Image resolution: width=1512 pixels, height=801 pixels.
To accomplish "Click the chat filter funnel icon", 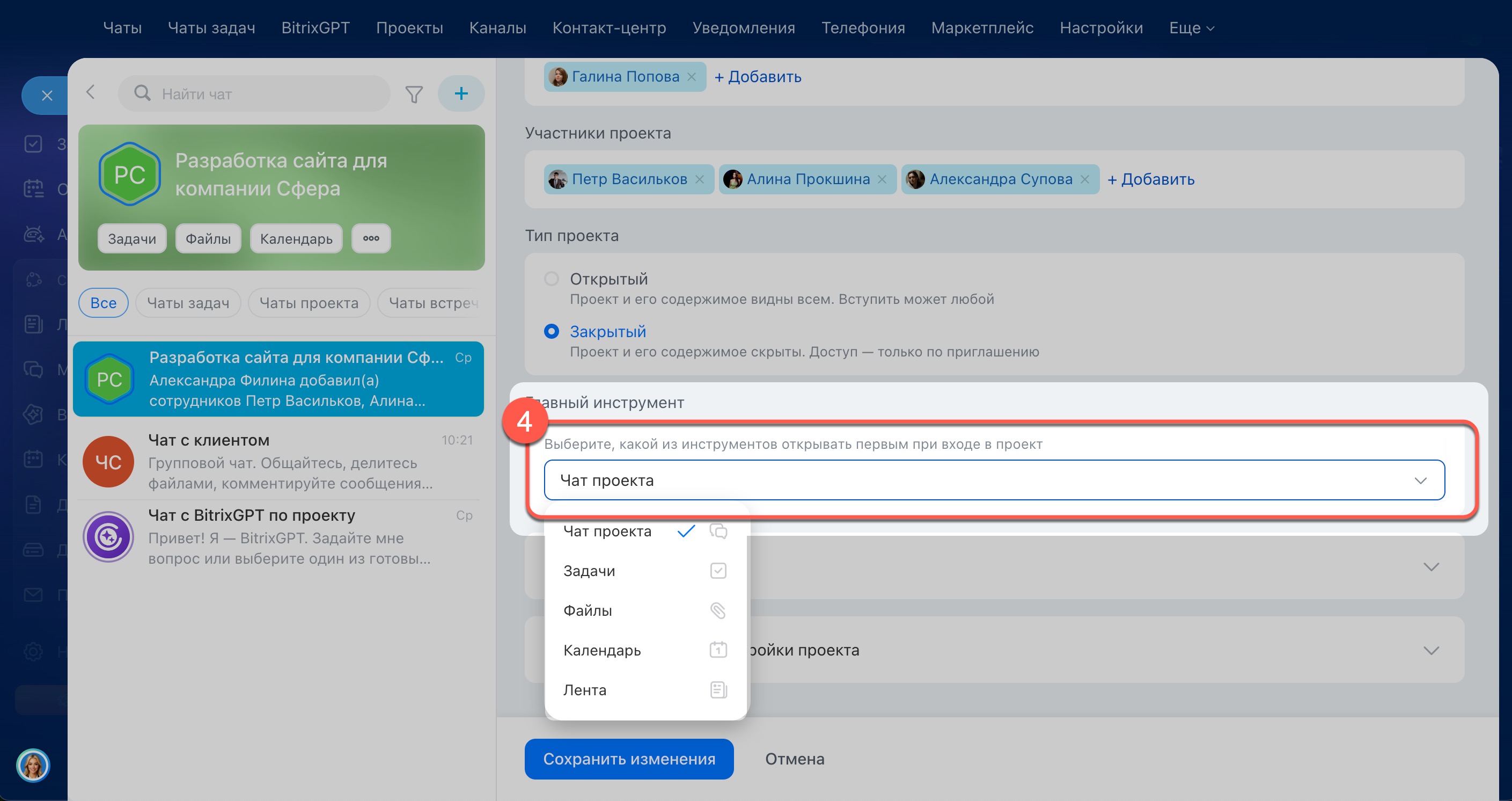I will pyautogui.click(x=414, y=94).
